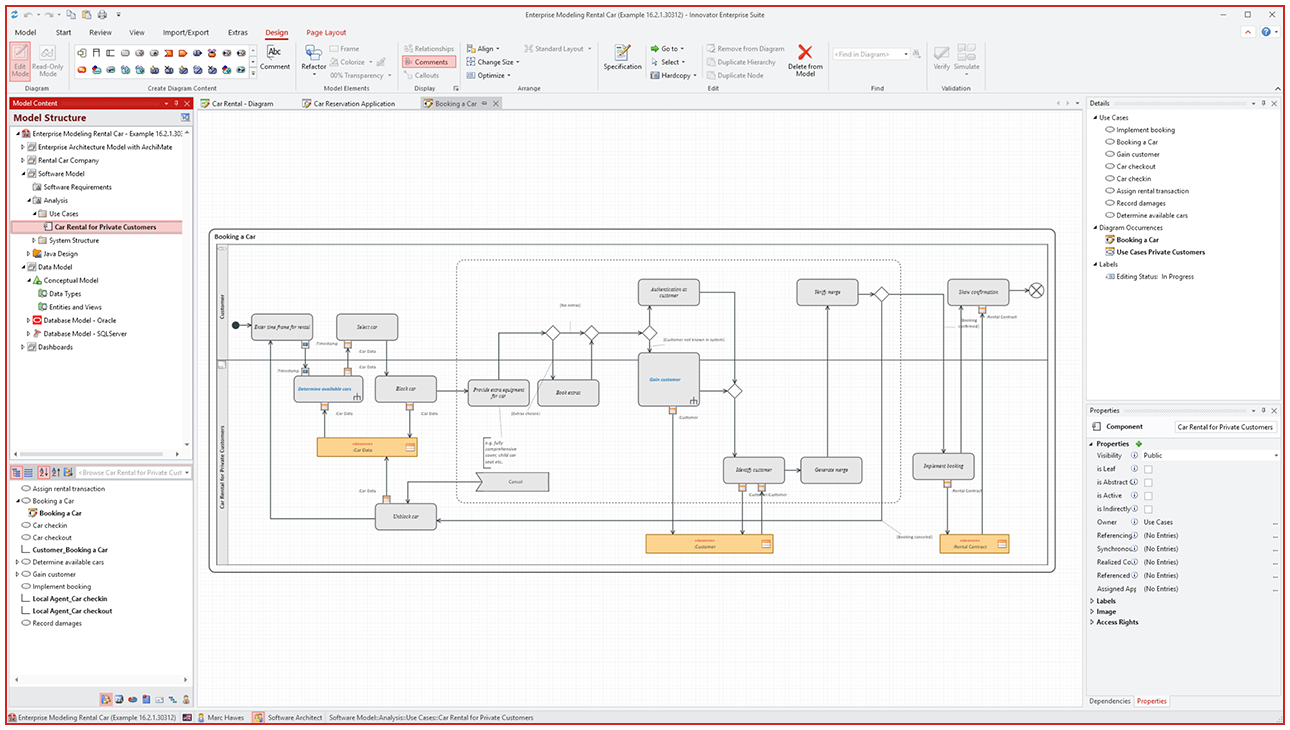The image size is (1290, 730).
Task: Select the Car Reservation Application tab
Action: (x=348, y=103)
